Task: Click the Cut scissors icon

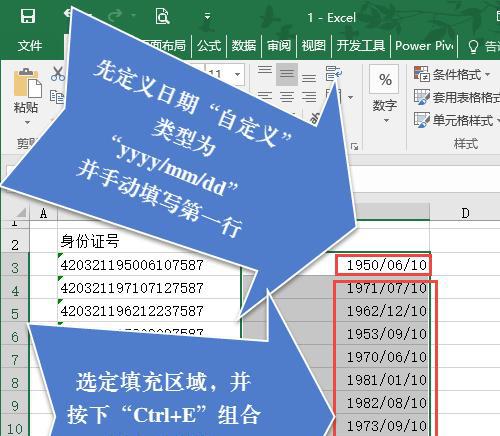Action: 58,73
